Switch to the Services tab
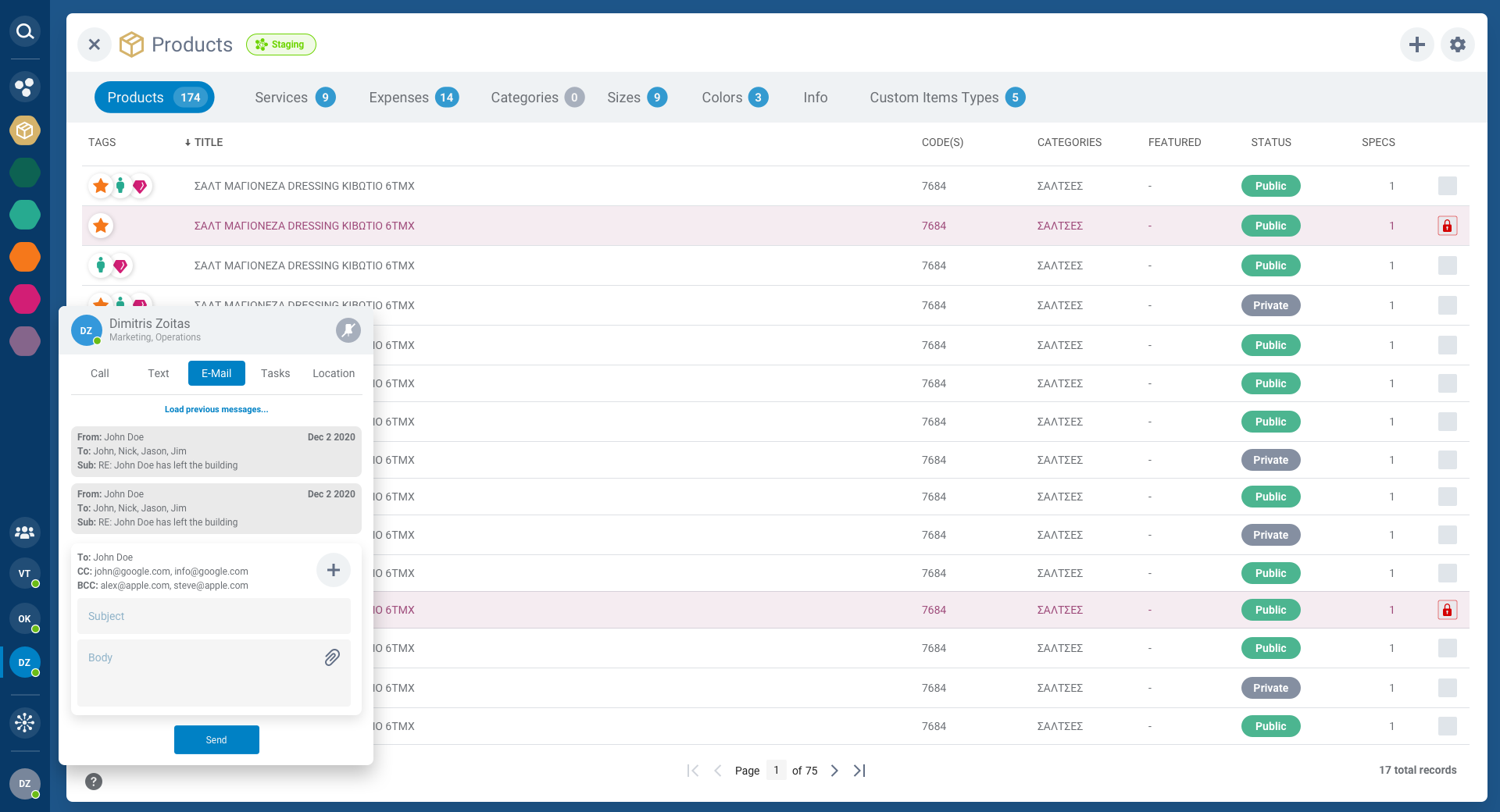1500x812 pixels. click(x=281, y=97)
